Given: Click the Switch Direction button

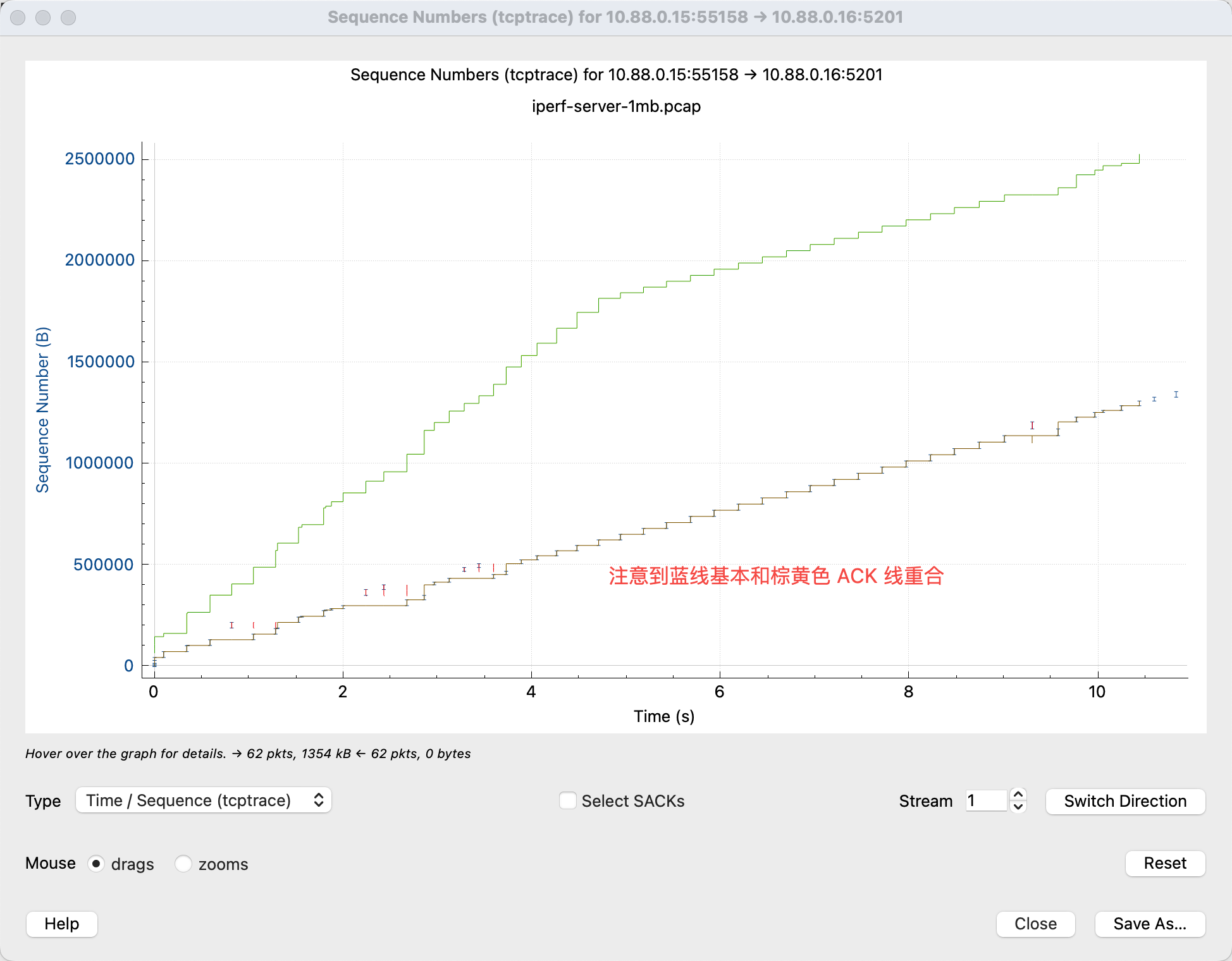Looking at the screenshot, I should point(1125,801).
